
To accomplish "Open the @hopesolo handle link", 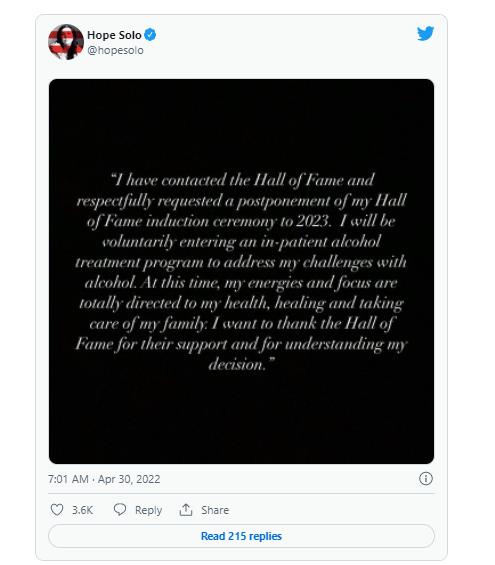I will pos(115,50).
